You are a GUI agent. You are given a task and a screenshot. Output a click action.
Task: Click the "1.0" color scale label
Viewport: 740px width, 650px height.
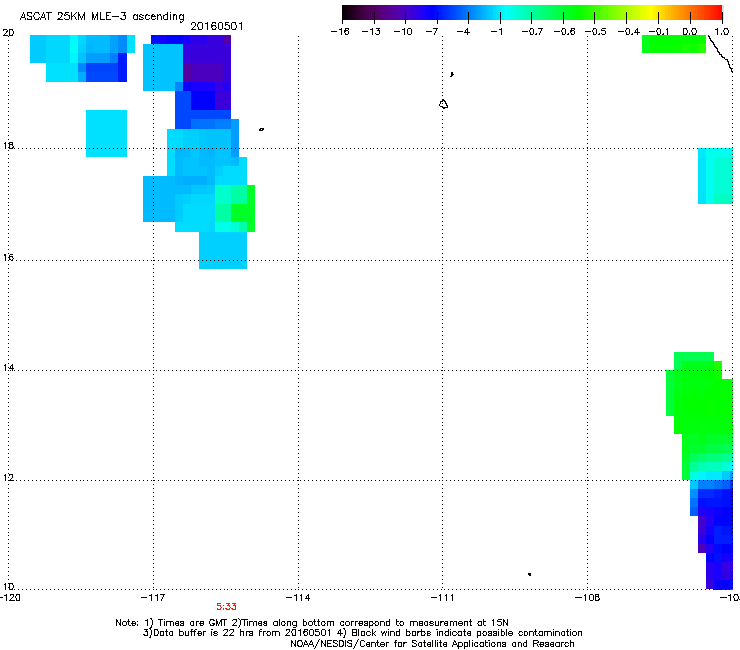pos(722,32)
